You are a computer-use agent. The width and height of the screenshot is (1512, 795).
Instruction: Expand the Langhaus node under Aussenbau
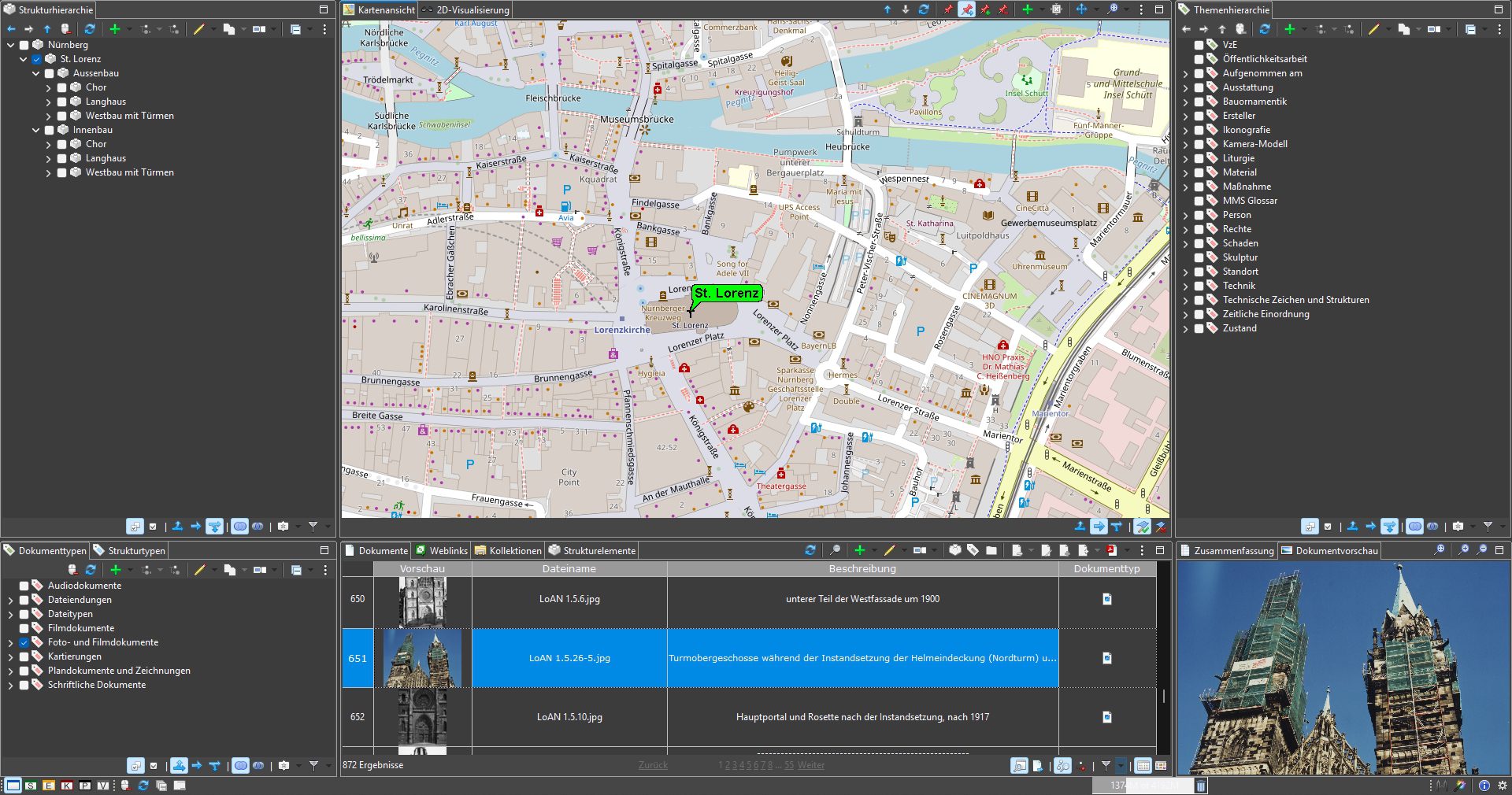point(49,102)
